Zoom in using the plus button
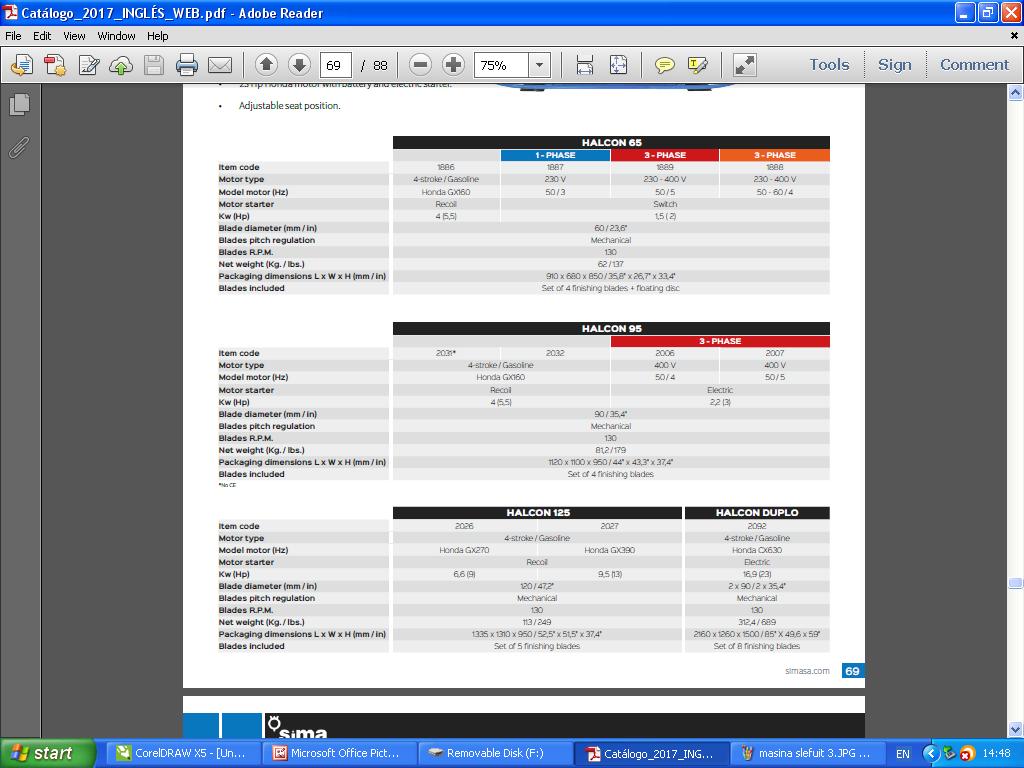The width and height of the screenshot is (1024, 768). tap(453, 65)
